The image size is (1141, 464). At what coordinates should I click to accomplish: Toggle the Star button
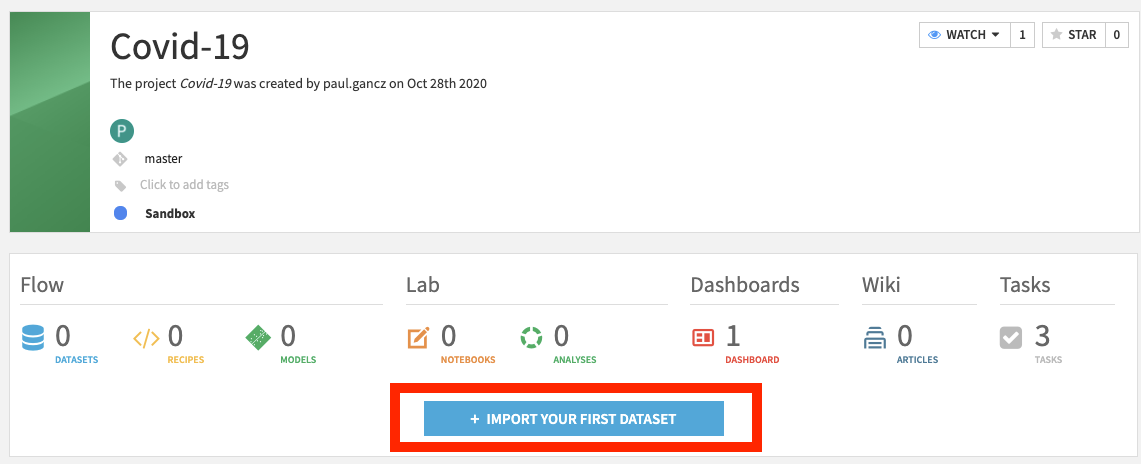(1072, 35)
